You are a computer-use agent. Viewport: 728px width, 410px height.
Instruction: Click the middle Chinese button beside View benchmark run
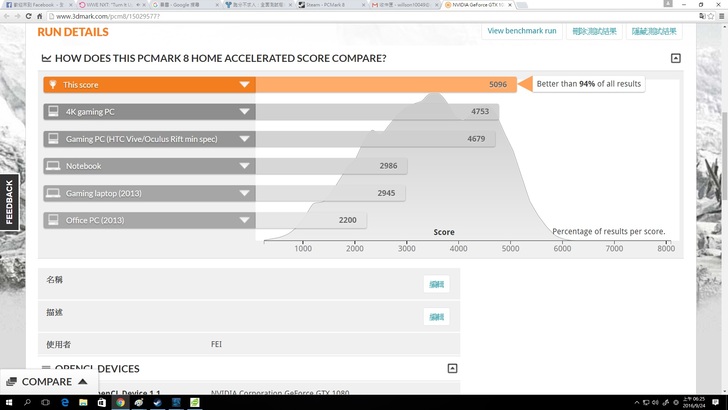[594, 31]
